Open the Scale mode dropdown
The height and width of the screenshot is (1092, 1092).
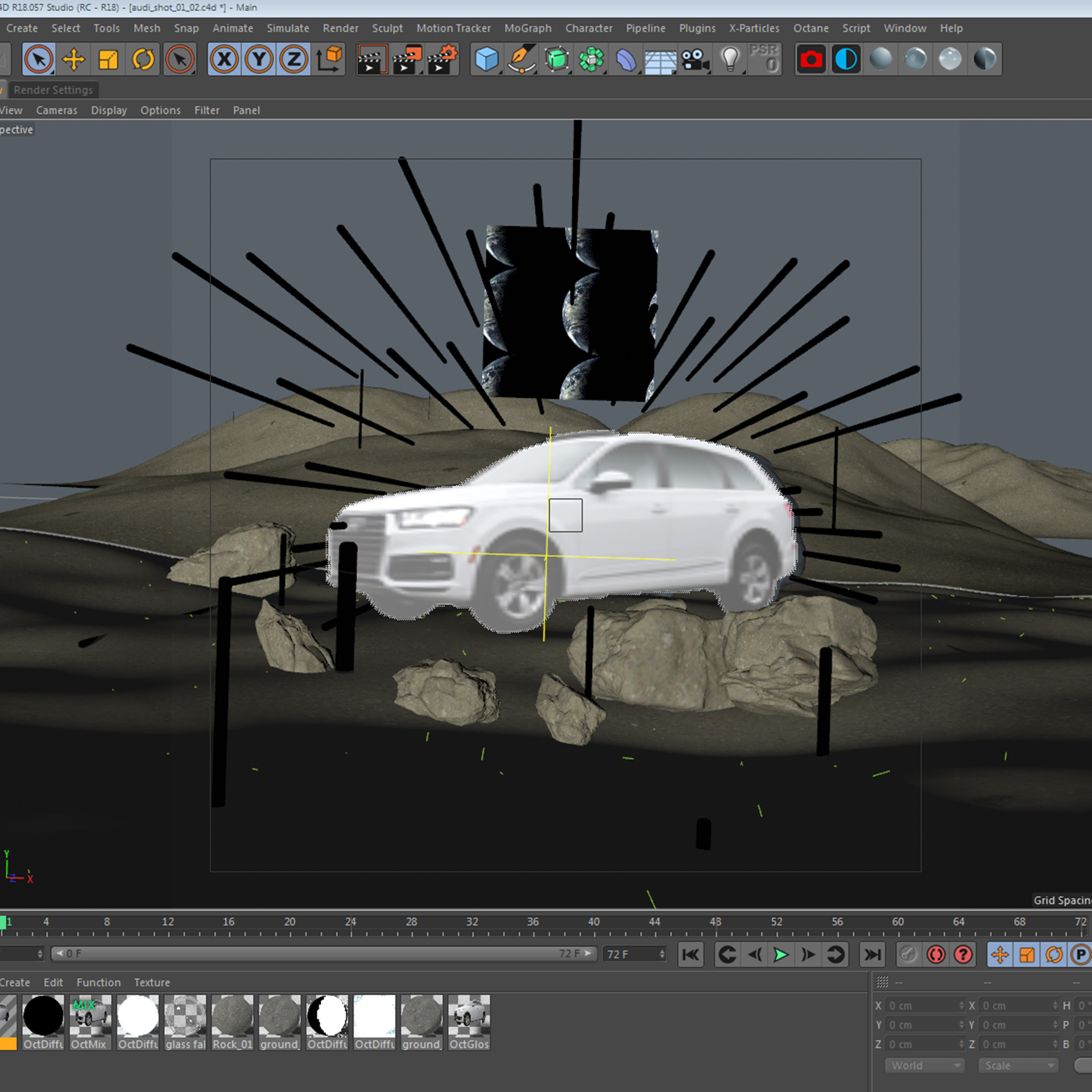click(x=1018, y=1065)
